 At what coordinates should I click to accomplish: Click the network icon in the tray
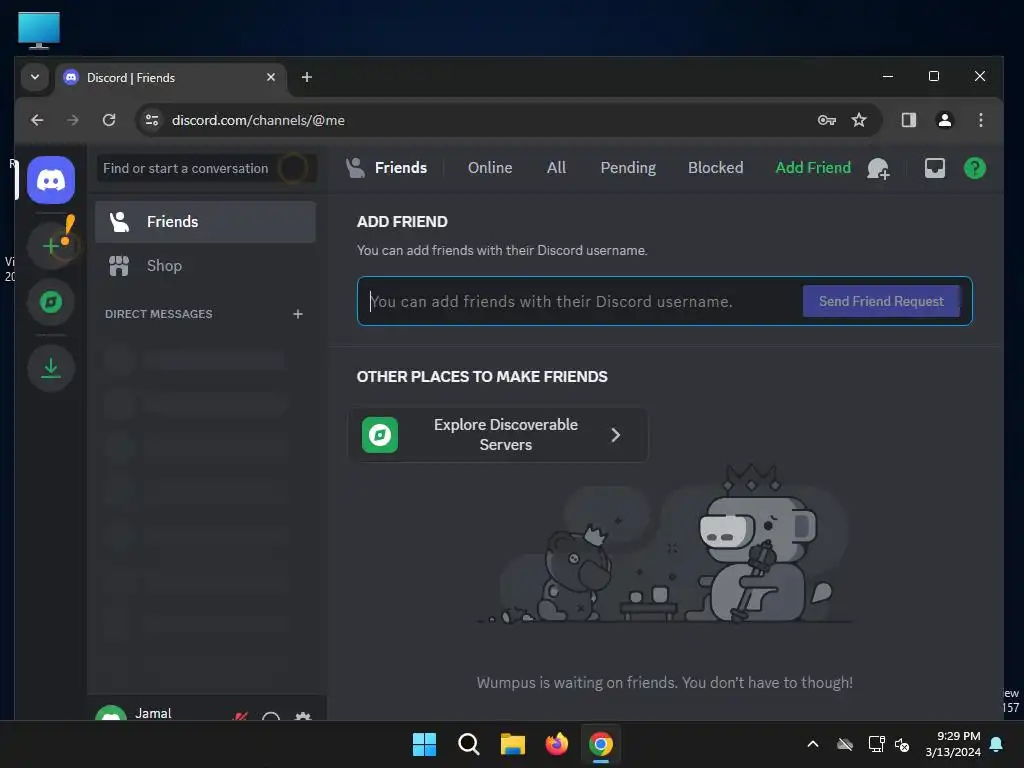pos(876,744)
